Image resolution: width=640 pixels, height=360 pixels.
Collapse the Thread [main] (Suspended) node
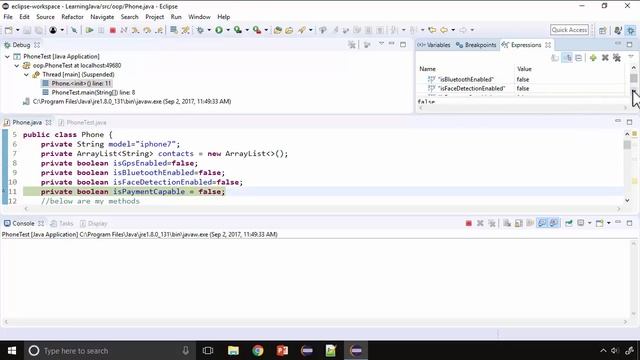26,75
